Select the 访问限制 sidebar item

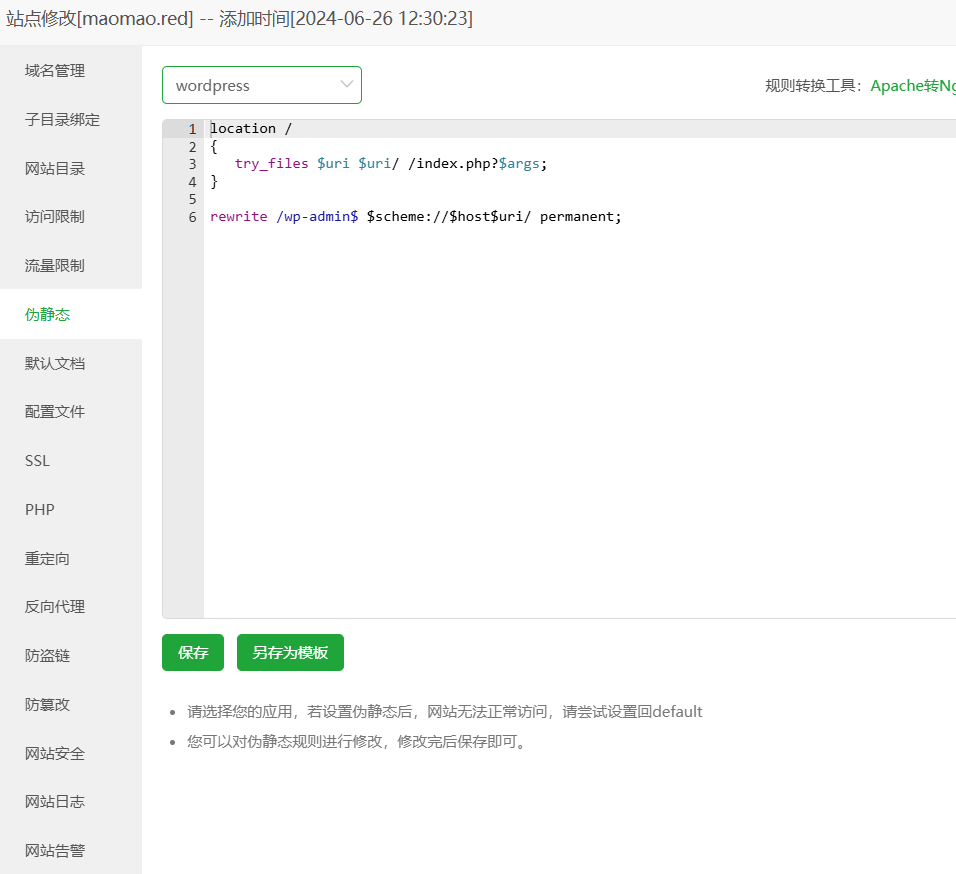71,217
